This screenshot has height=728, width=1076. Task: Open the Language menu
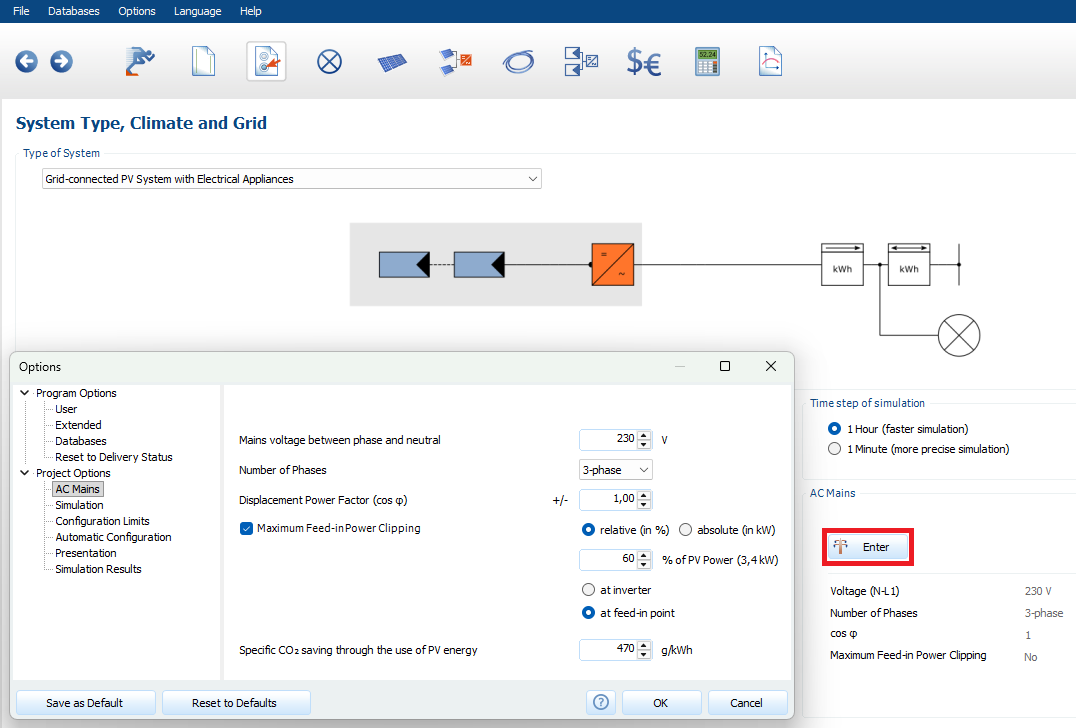point(197,11)
